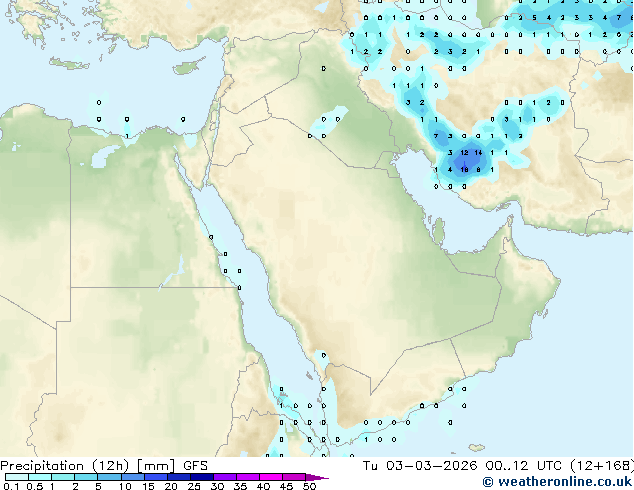Pick the legend swatch between 10 and 15
This screenshot has width=634, height=490.
point(132,477)
